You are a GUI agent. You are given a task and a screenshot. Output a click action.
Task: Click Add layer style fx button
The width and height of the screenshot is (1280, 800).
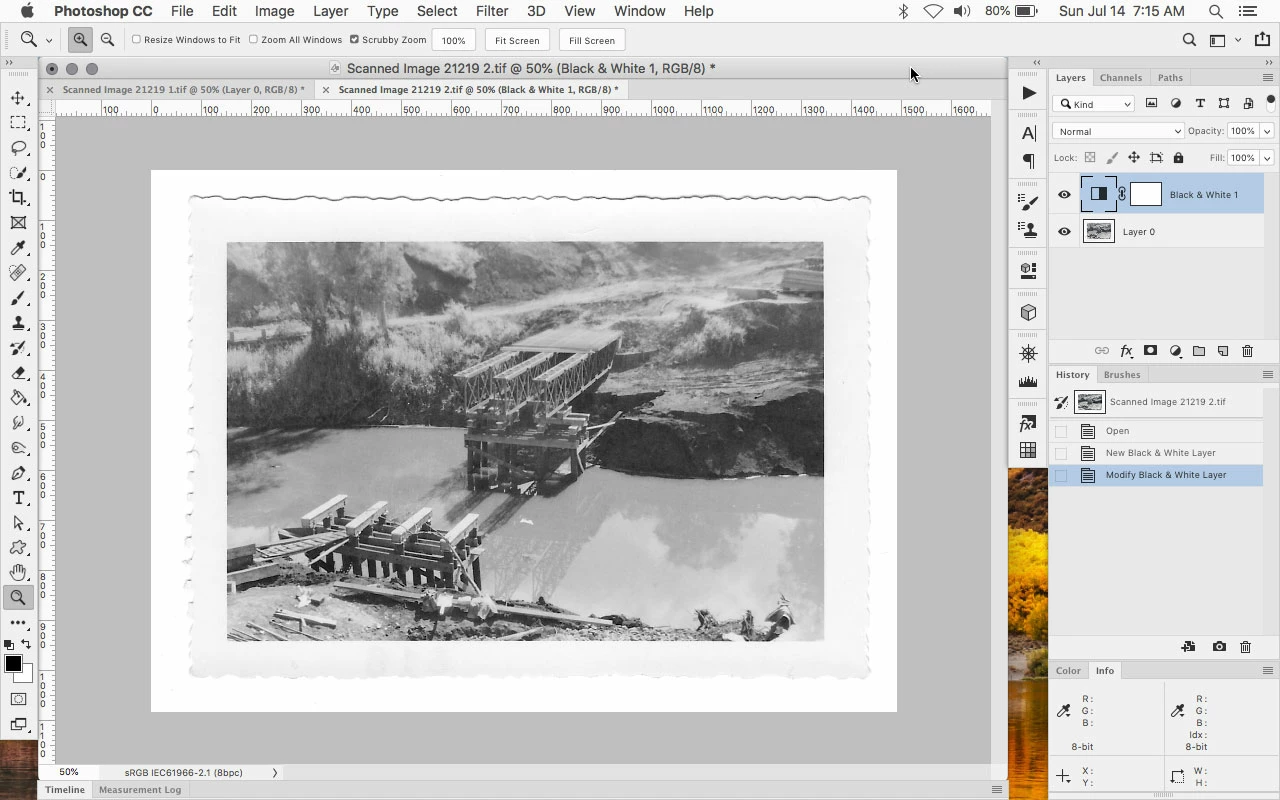pyautogui.click(x=1126, y=351)
